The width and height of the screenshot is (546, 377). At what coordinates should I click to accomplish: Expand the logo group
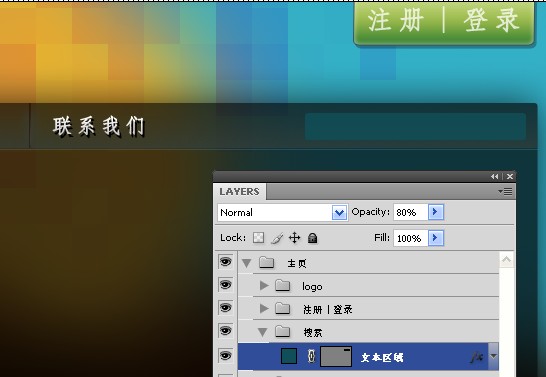pyautogui.click(x=264, y=285)
